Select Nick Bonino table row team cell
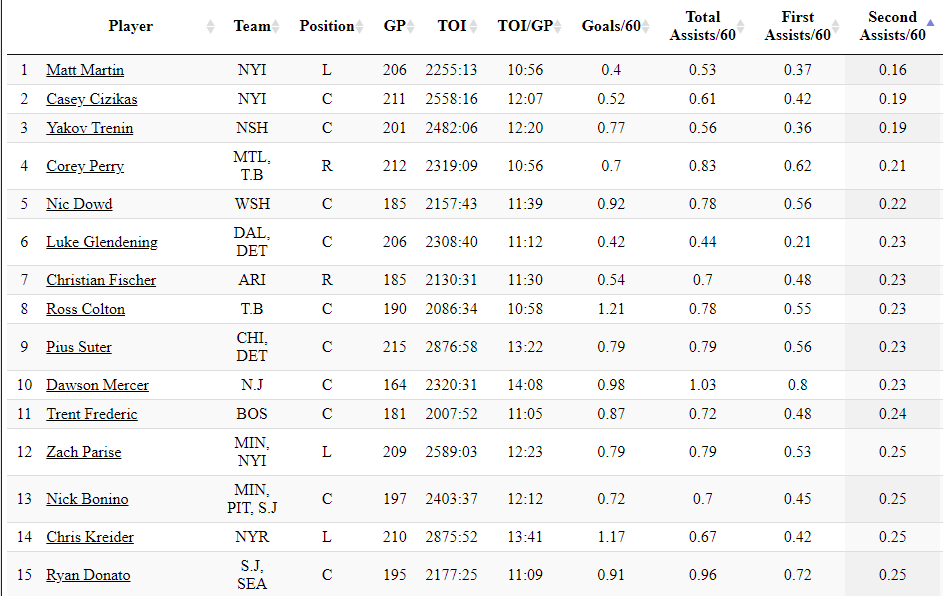 [252, 499]
